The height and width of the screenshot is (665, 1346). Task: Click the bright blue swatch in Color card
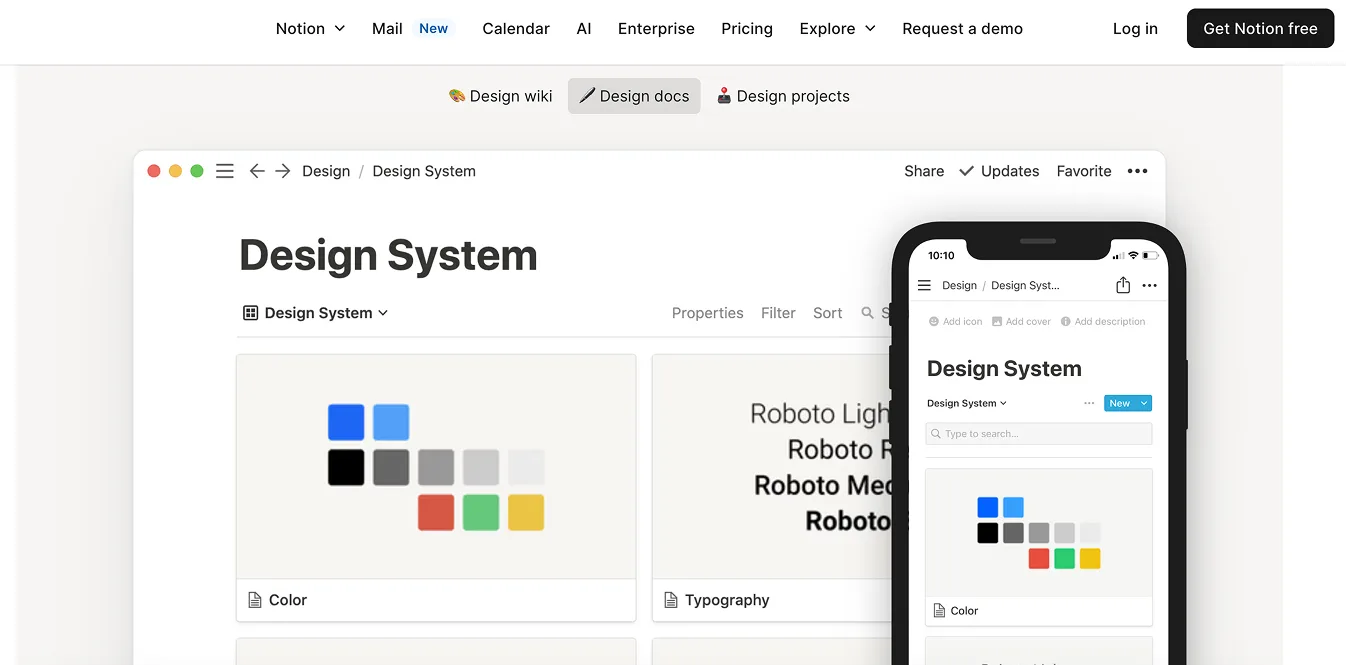pos(346,422)
